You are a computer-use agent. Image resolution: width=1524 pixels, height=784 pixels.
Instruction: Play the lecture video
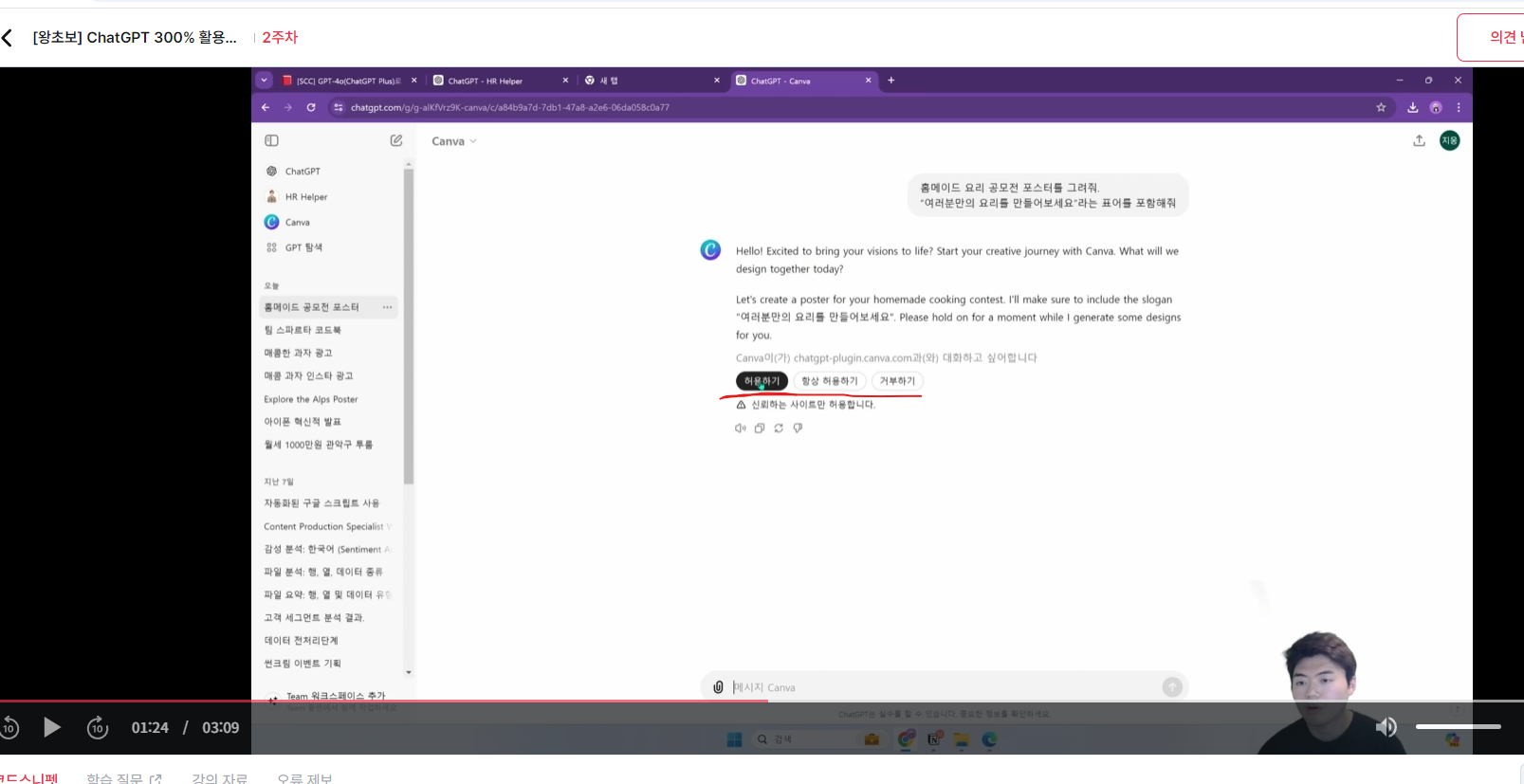[x=52, y=727]
